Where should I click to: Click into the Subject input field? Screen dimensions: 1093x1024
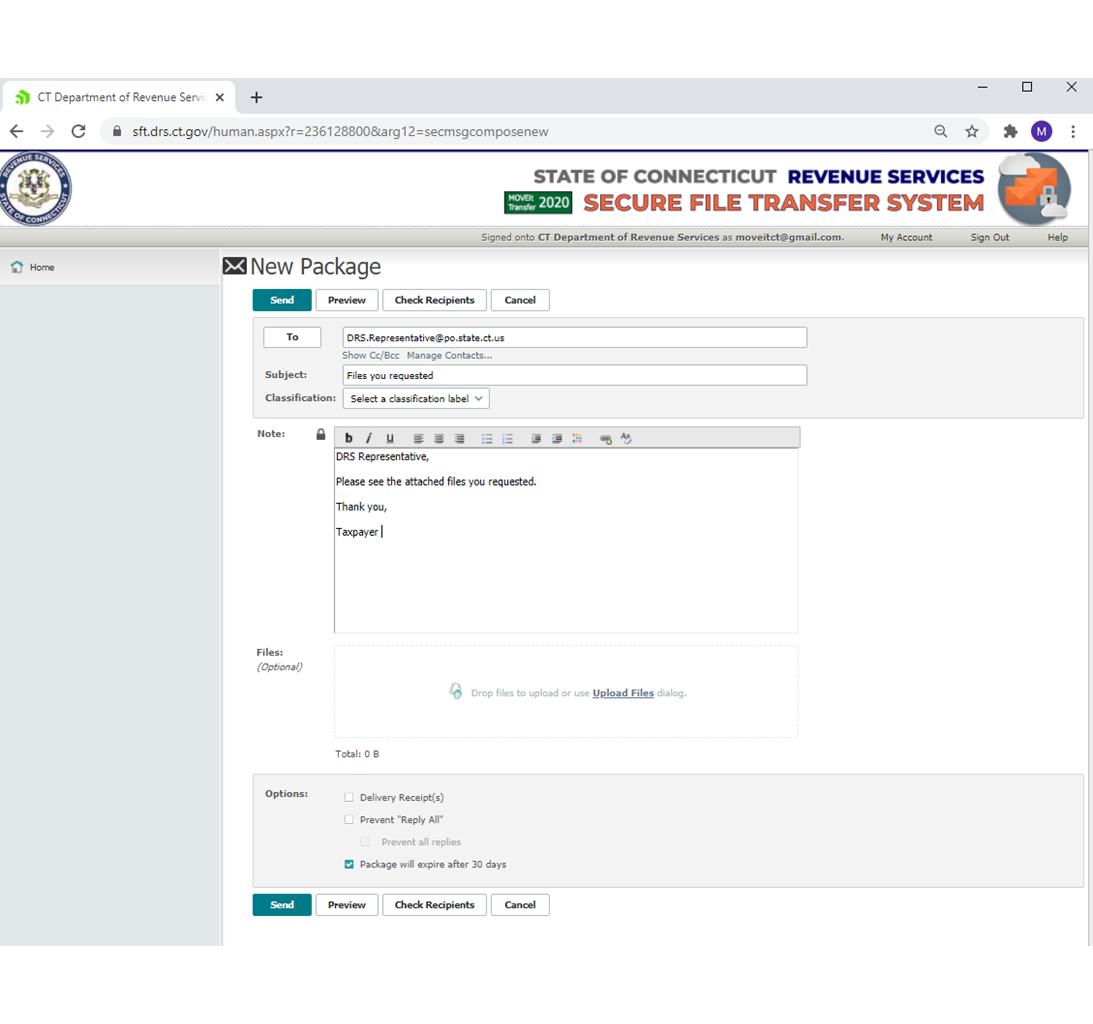pyautogui.click(x=574, y=376)
